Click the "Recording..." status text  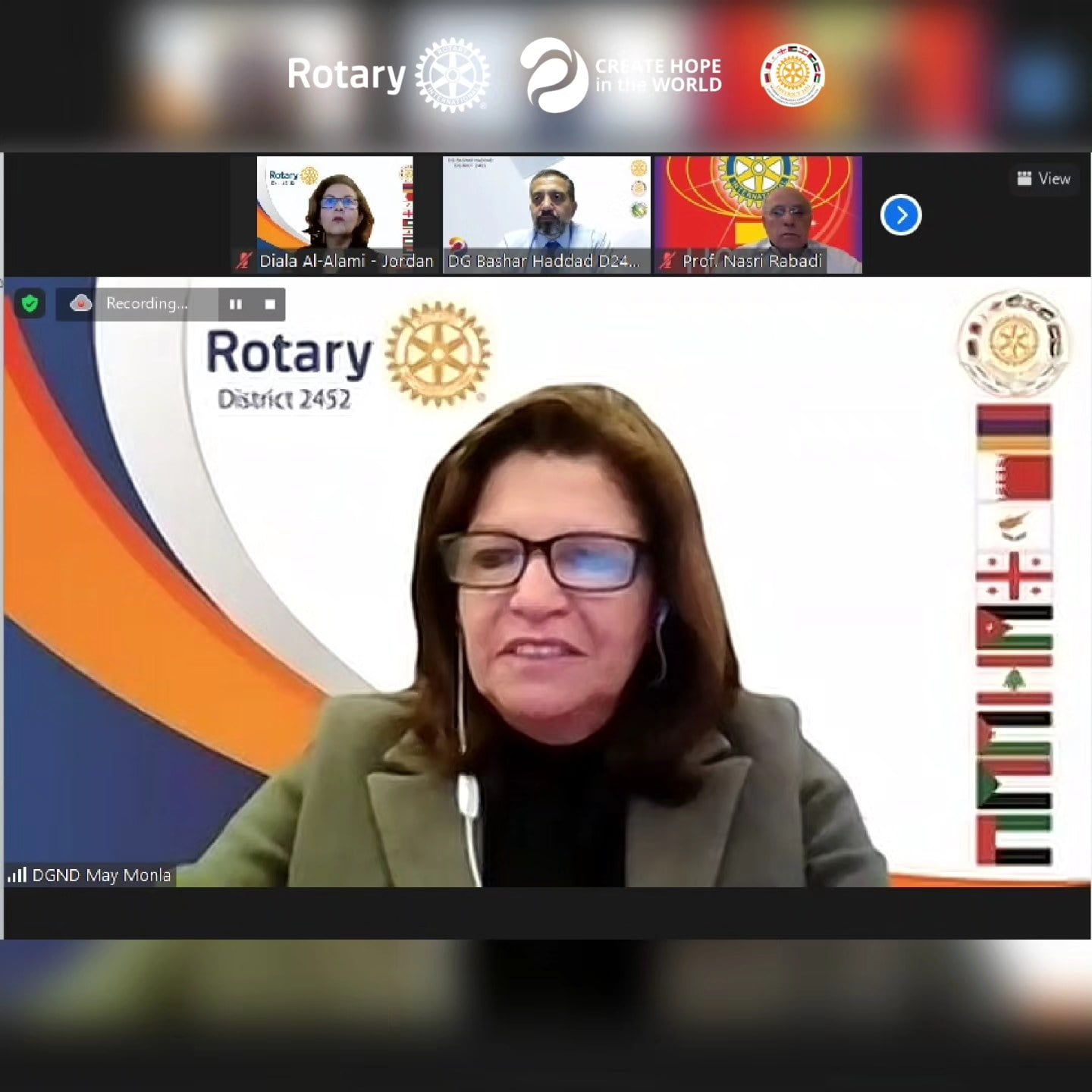point(146,304)
